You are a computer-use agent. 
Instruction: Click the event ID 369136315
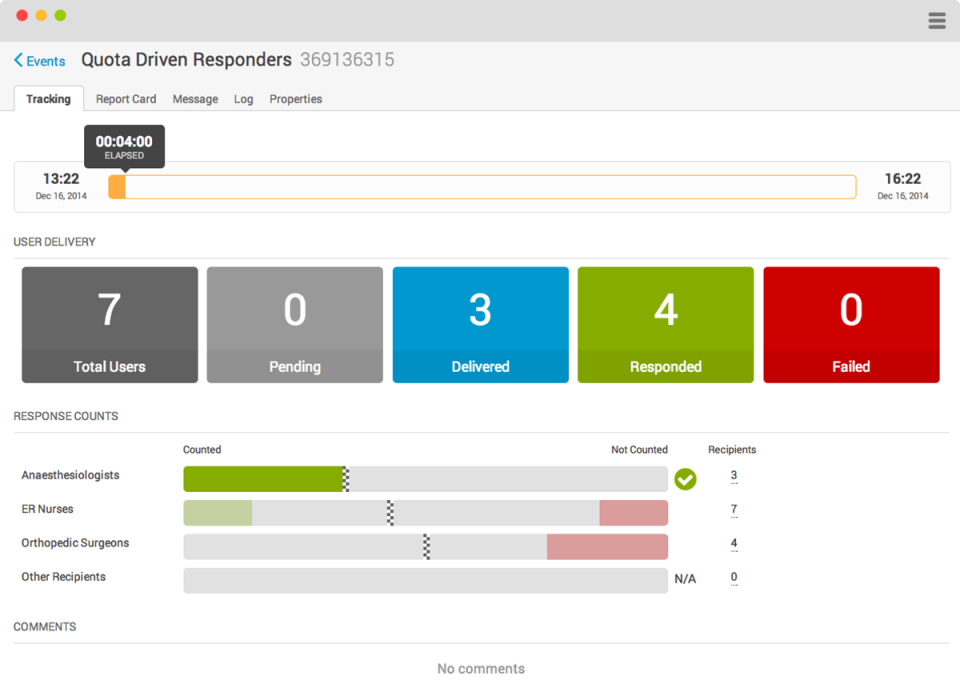347,59
